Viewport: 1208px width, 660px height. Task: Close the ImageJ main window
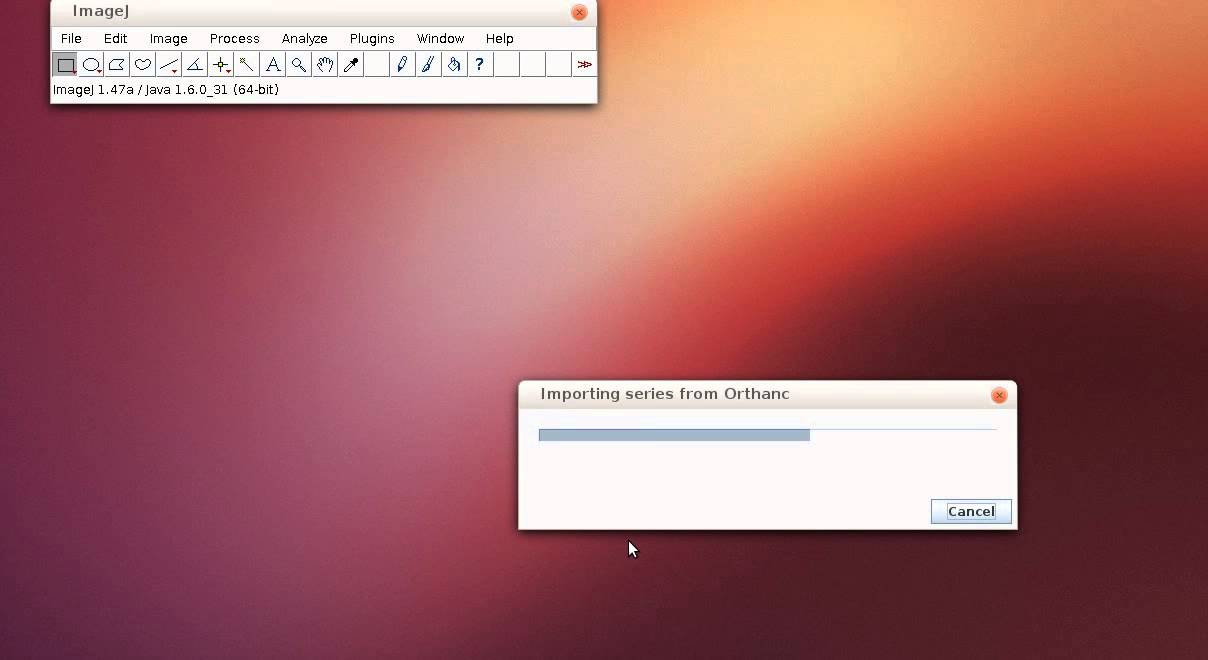pyautogui.click(x=579, y=12)
